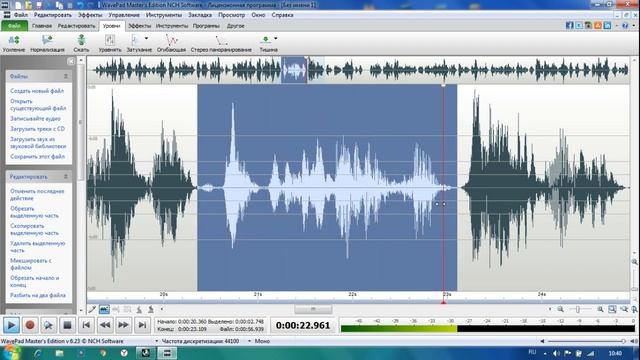Switch to the Главная ribbon tab

point(42,26)
